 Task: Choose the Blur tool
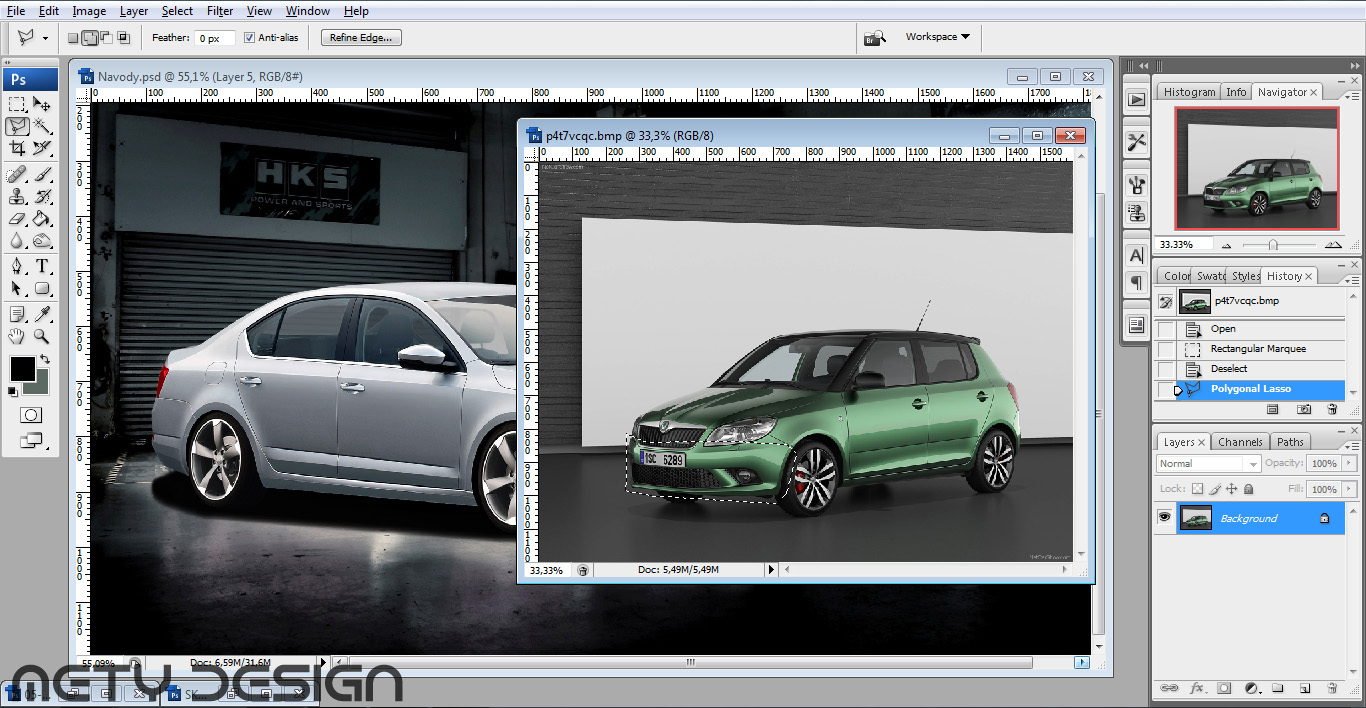click(17, 240)
